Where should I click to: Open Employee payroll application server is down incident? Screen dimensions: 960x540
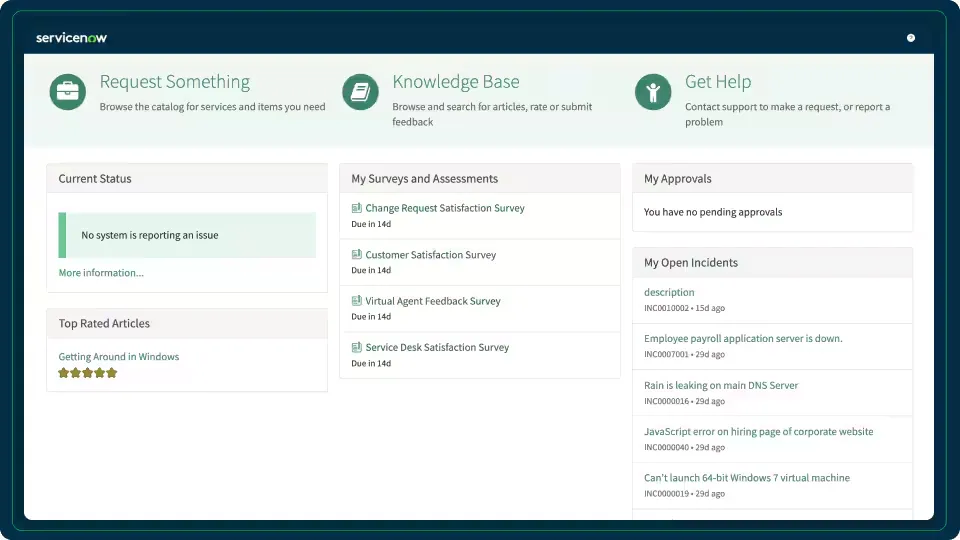[743, 339]
